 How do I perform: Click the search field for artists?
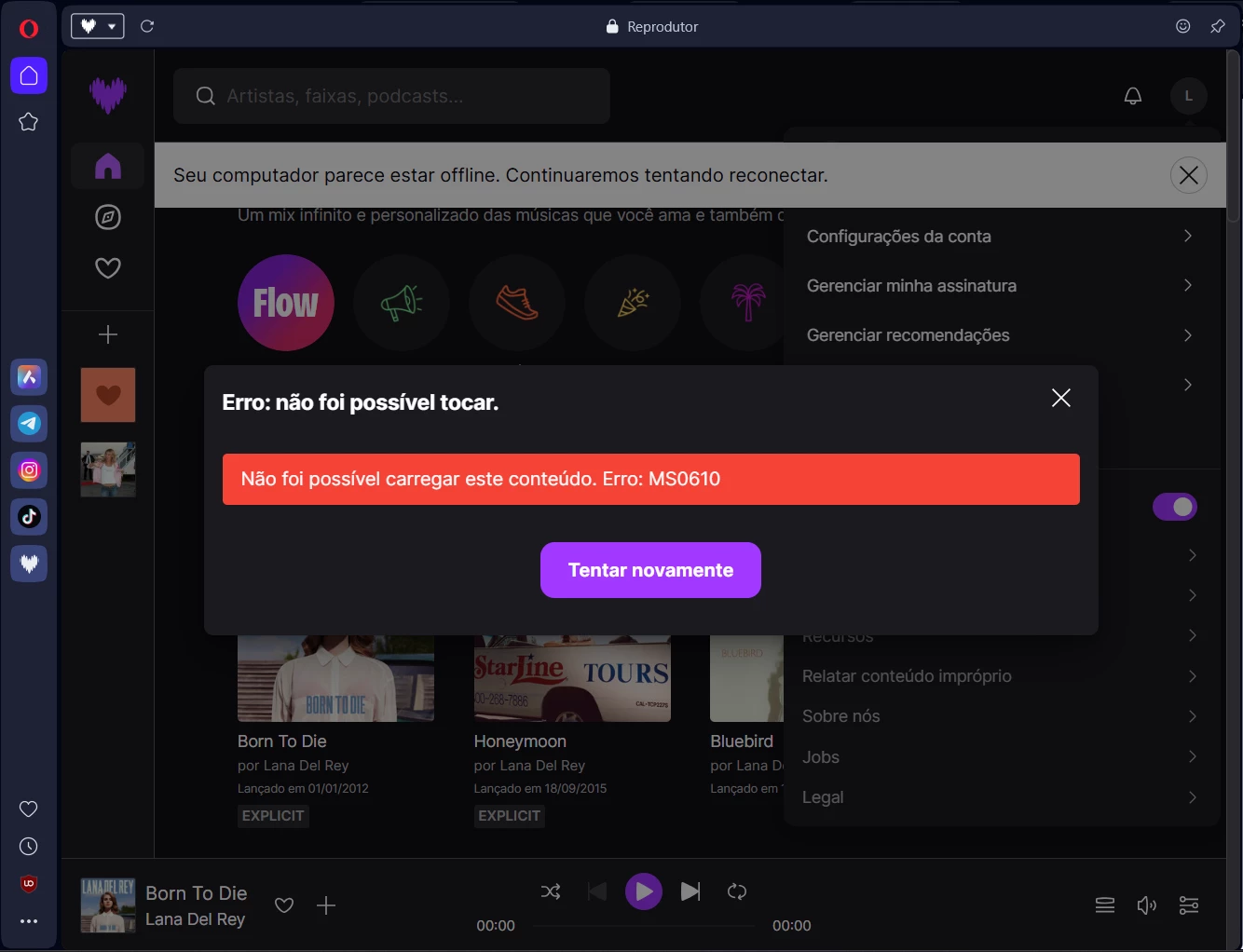pyautogui.click(x=391, y=96)
